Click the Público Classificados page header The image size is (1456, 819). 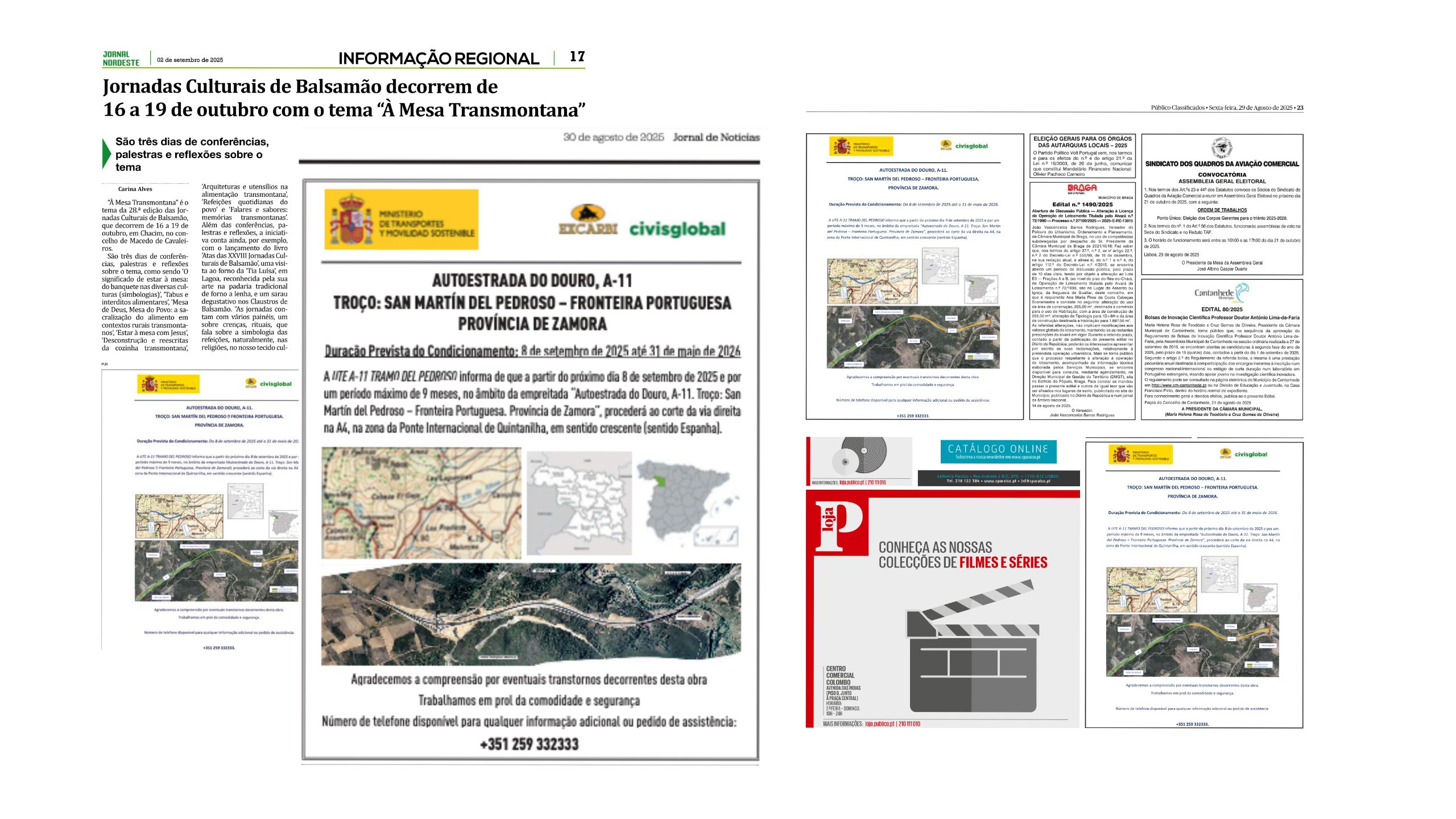(1227, 107)
